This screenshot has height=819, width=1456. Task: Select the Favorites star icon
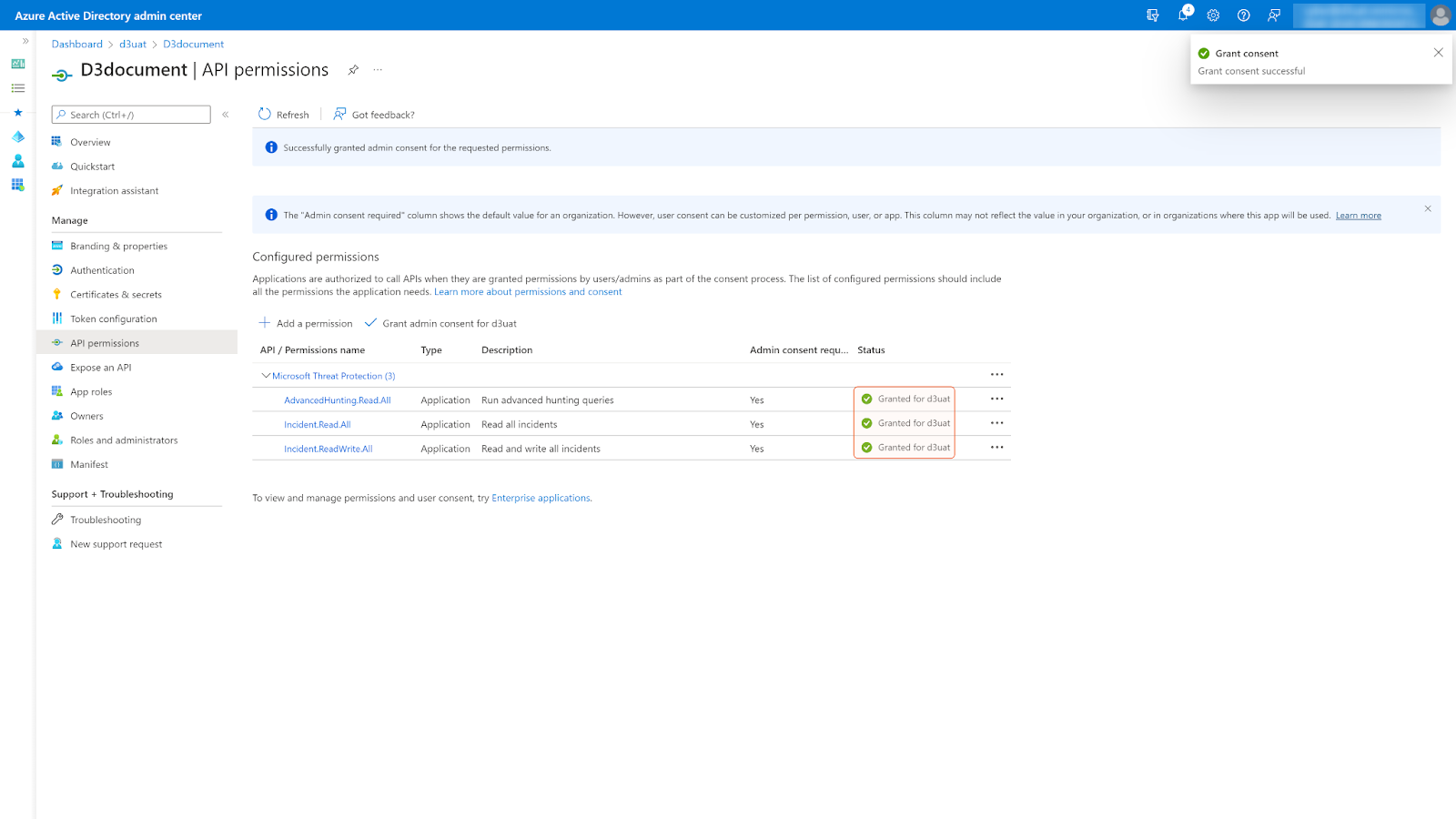17,113
